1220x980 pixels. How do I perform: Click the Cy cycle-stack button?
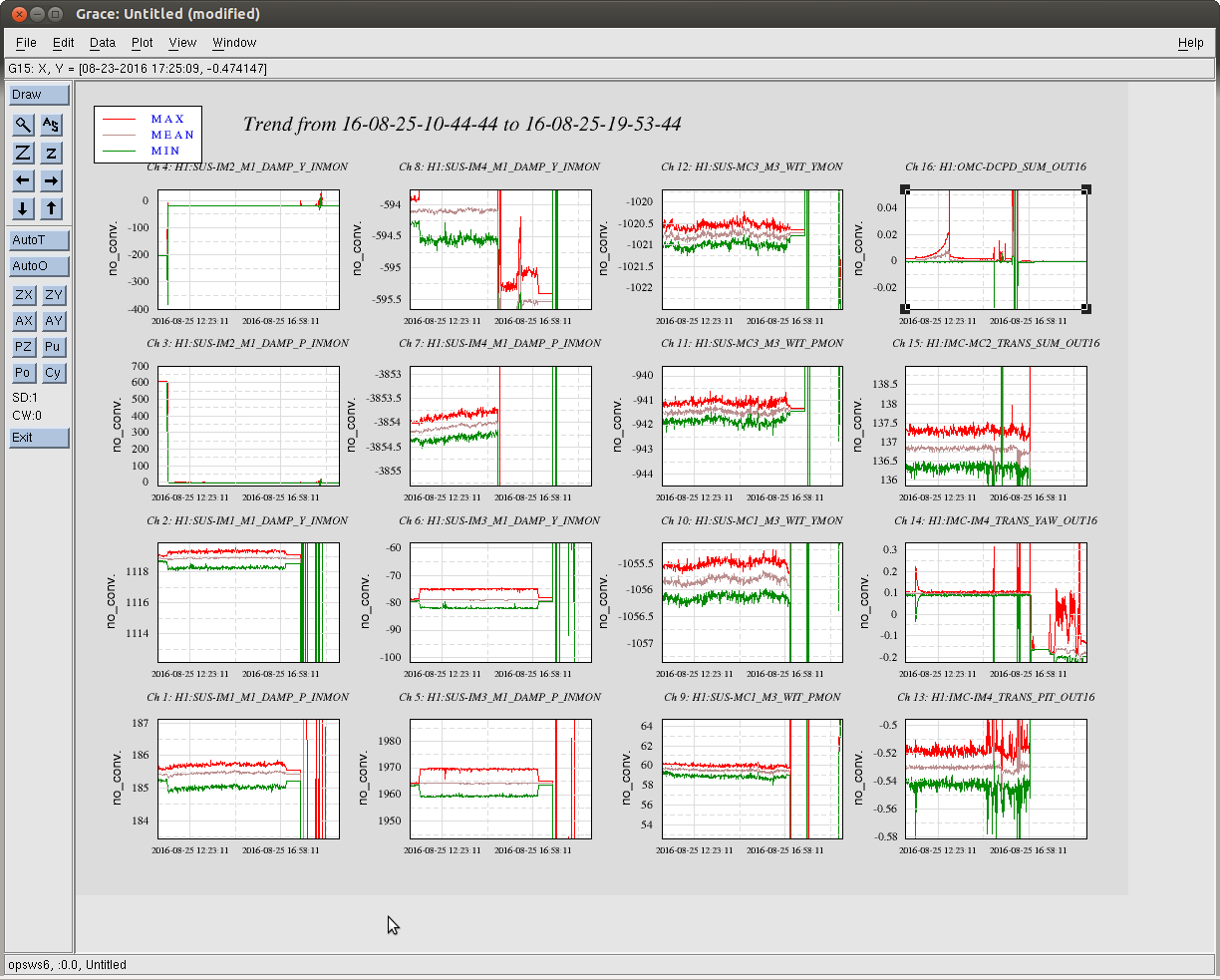(x=53, y=373)
